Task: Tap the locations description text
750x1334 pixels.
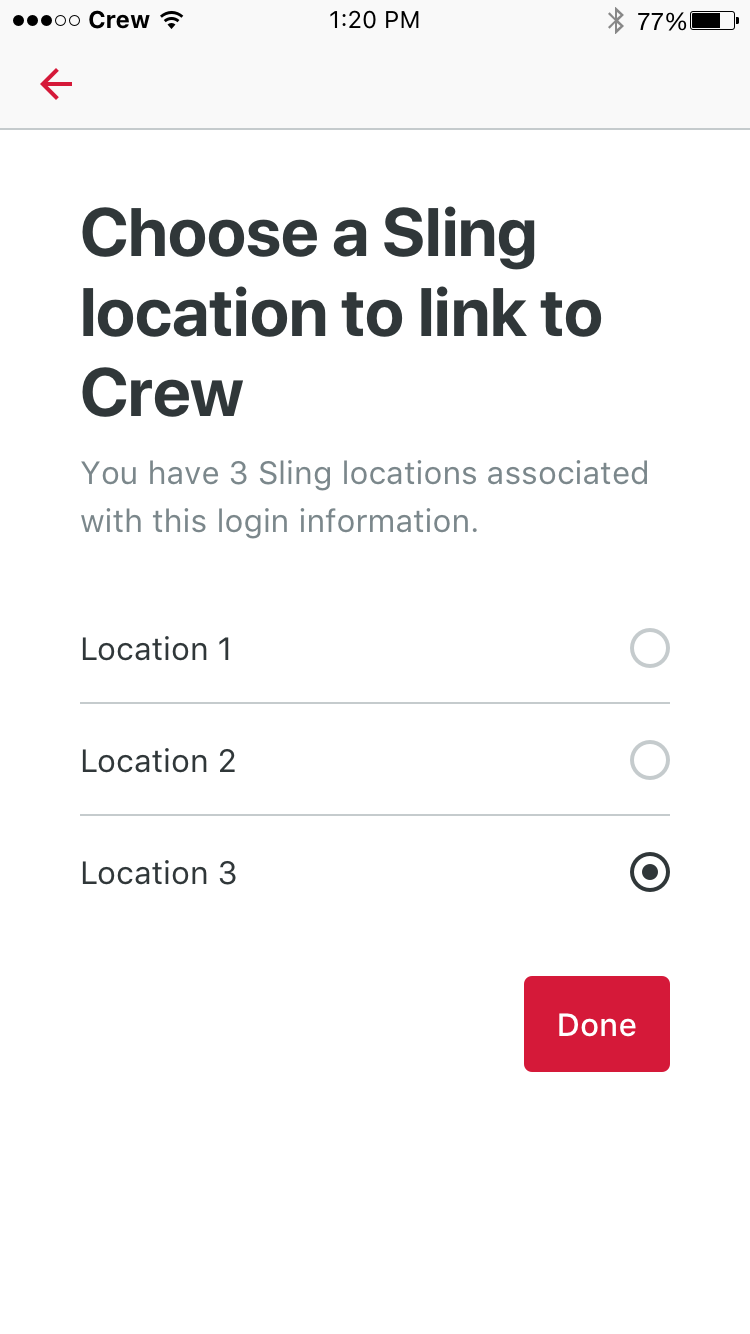Action: 365,496
